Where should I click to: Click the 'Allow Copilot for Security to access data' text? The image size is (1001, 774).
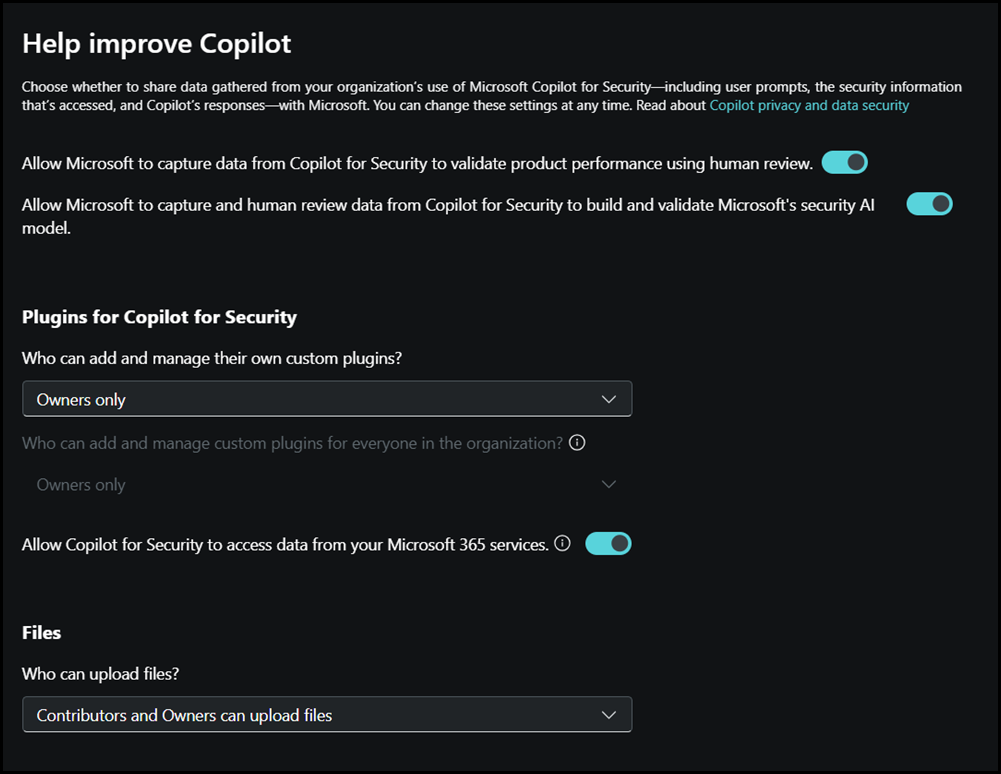tap(285, 545)
